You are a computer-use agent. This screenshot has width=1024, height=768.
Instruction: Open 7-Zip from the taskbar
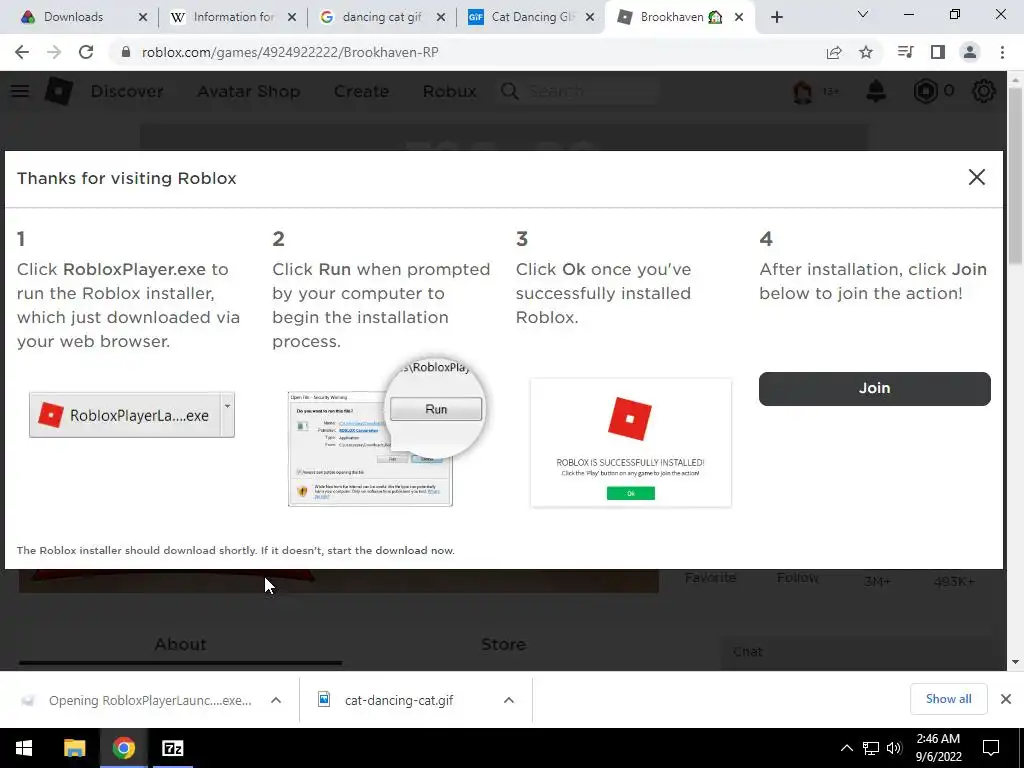click(172, 748)
